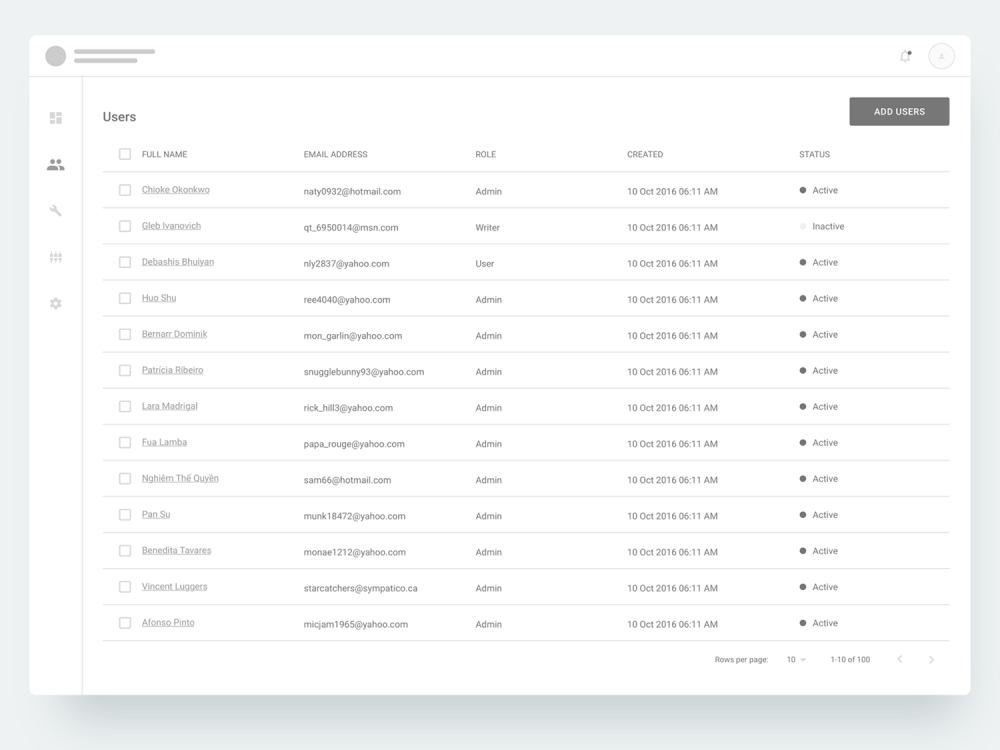Tick the checkbox next to Gleb Ivanovich
This screenshot has width=1000, height=750.
[x=124, y=226]
